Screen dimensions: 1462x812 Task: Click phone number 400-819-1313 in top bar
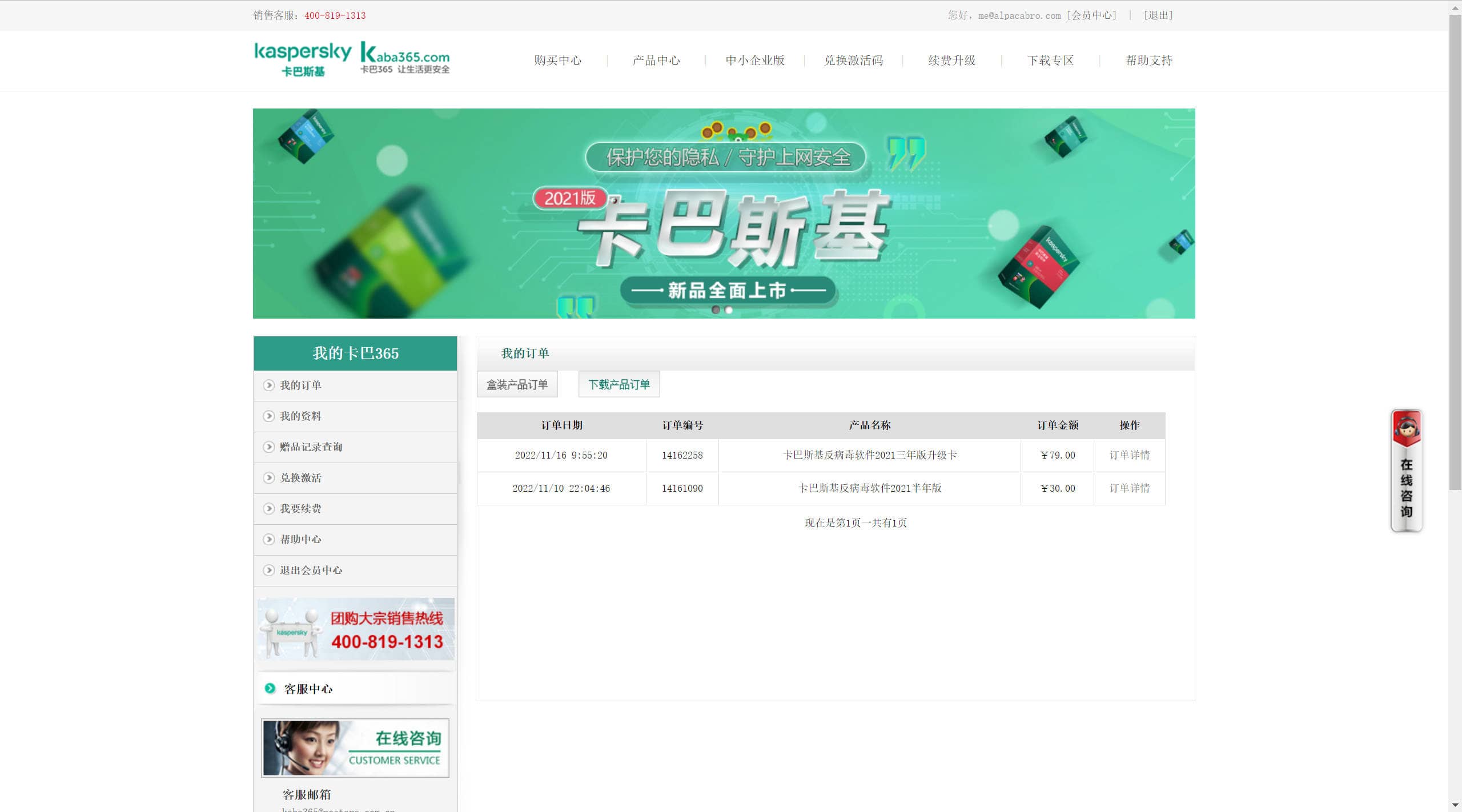[335, 15]
